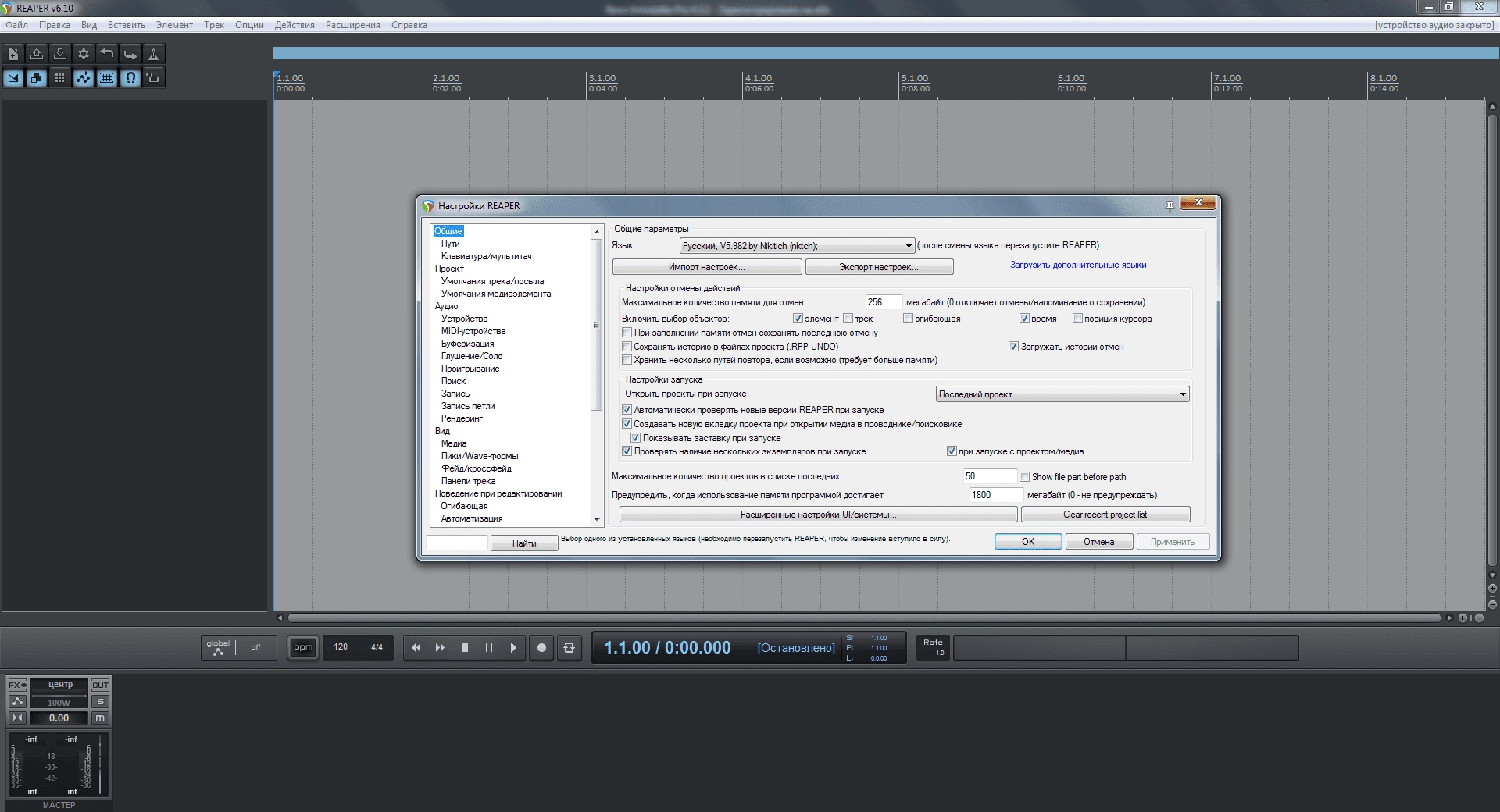This screenshot has width=1500, height=812.
Task: Click the New Project toolbar icon
Action: [13, 54]
